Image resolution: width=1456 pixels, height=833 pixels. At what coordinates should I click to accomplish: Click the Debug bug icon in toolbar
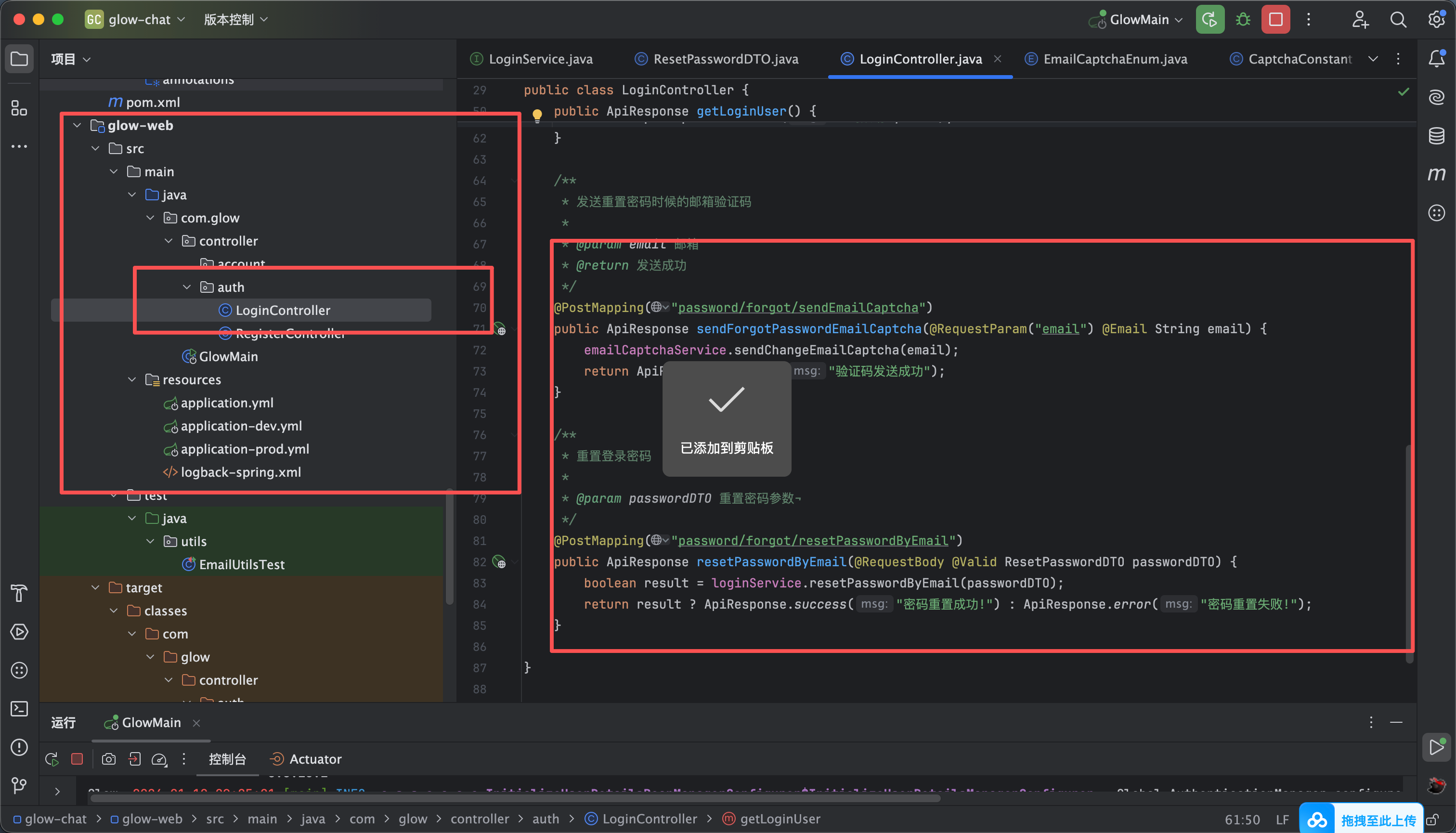tap(1243, 19)
